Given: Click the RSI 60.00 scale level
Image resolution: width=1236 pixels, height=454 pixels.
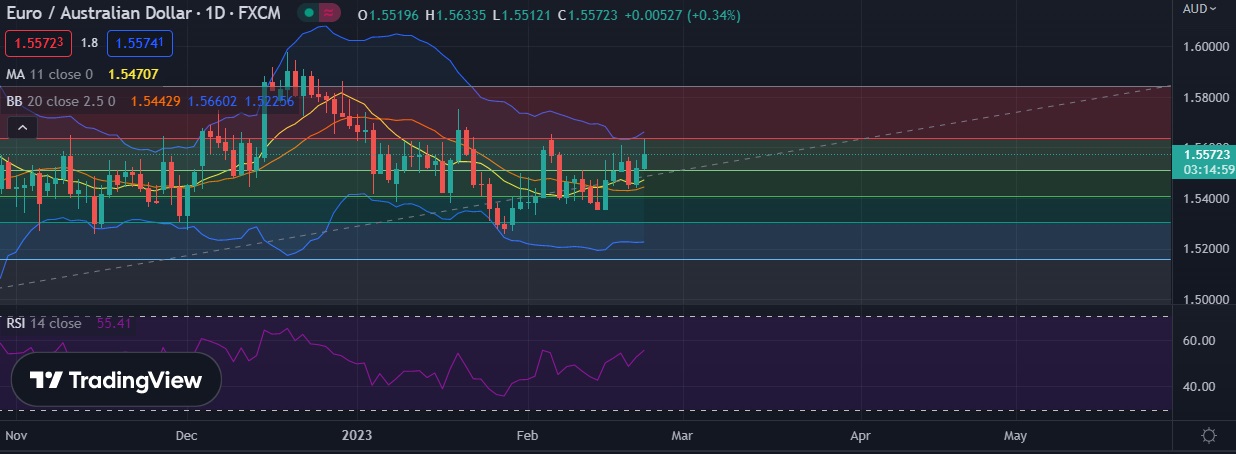Looking at the screenshot, I should (1198, 341).
